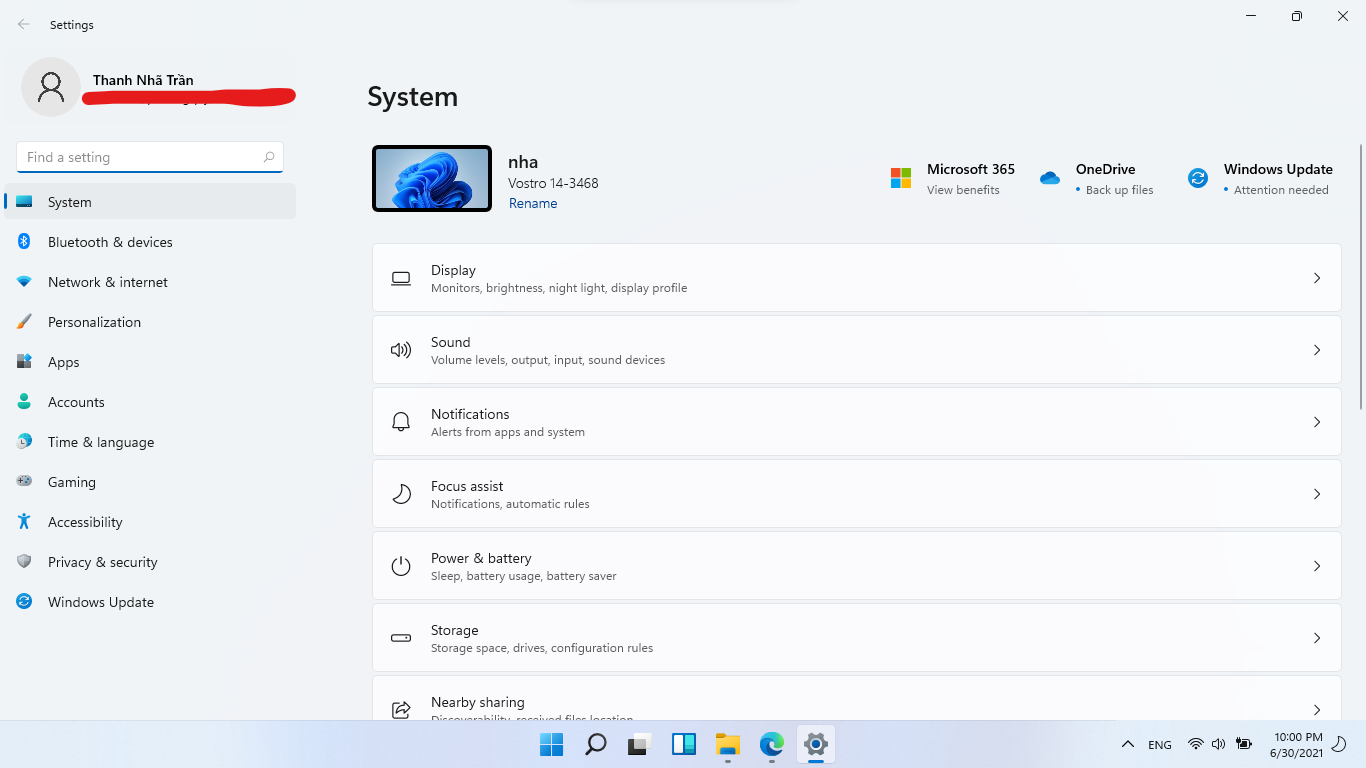
Task: Click the Find a setting search box
Action: pyautogui.click(x=150, y=157)
